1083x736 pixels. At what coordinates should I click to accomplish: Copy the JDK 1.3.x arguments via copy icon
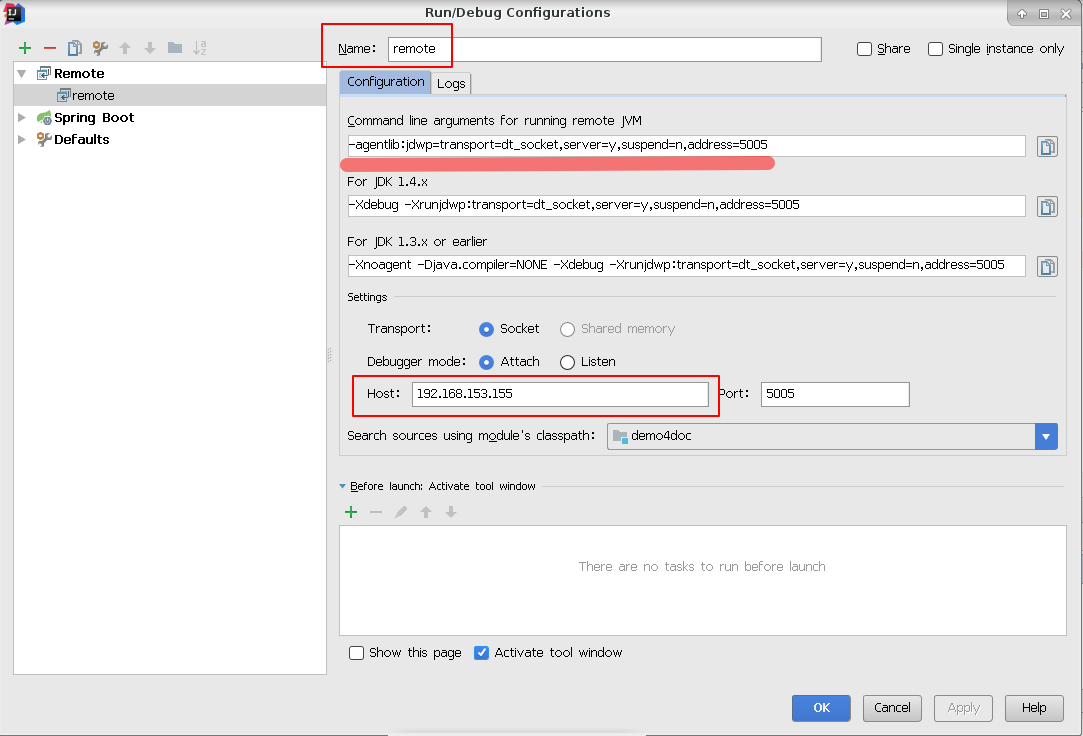(1047, 266)
